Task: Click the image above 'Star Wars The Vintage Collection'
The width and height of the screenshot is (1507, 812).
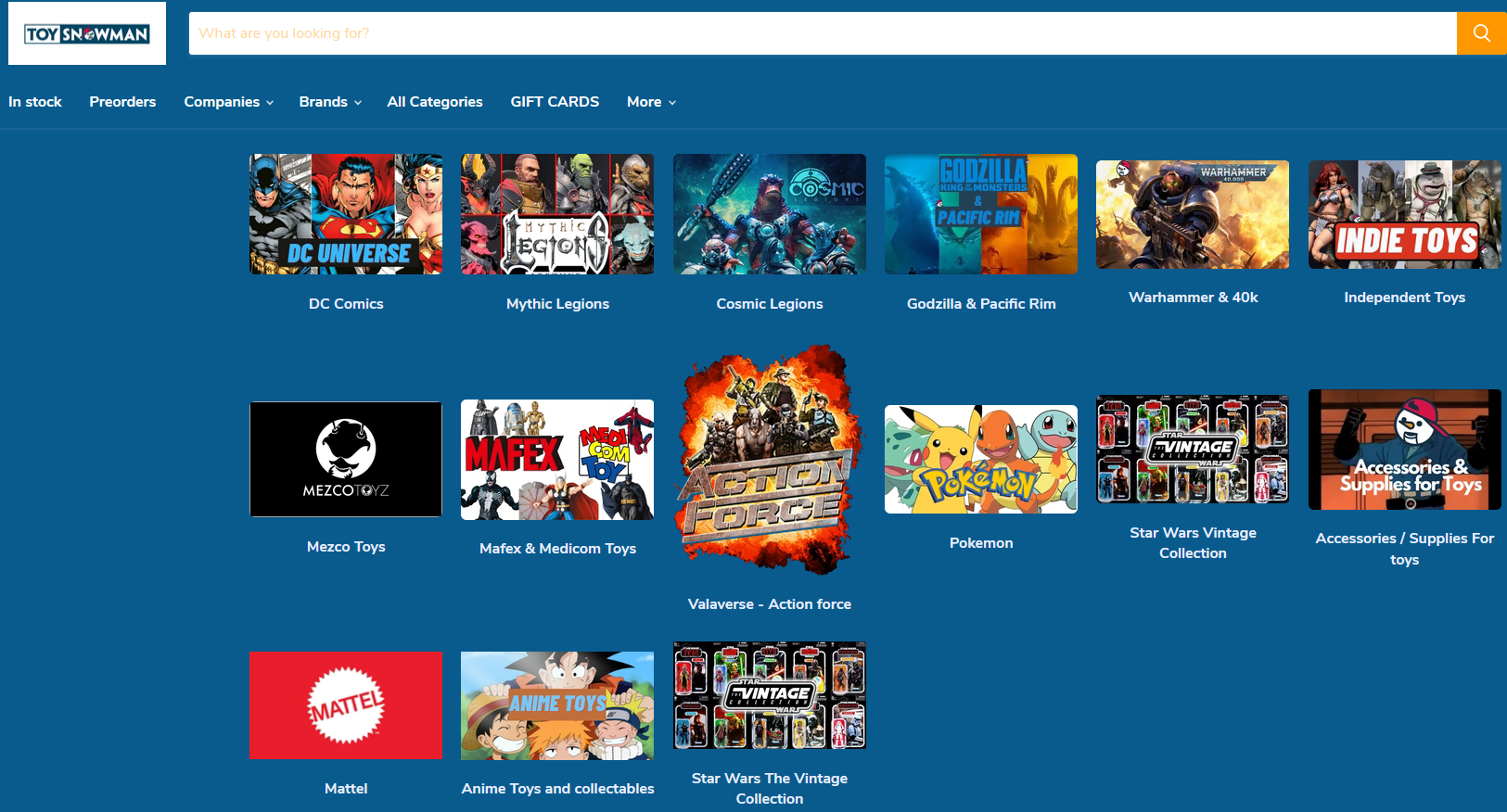Action: point(770,695)
